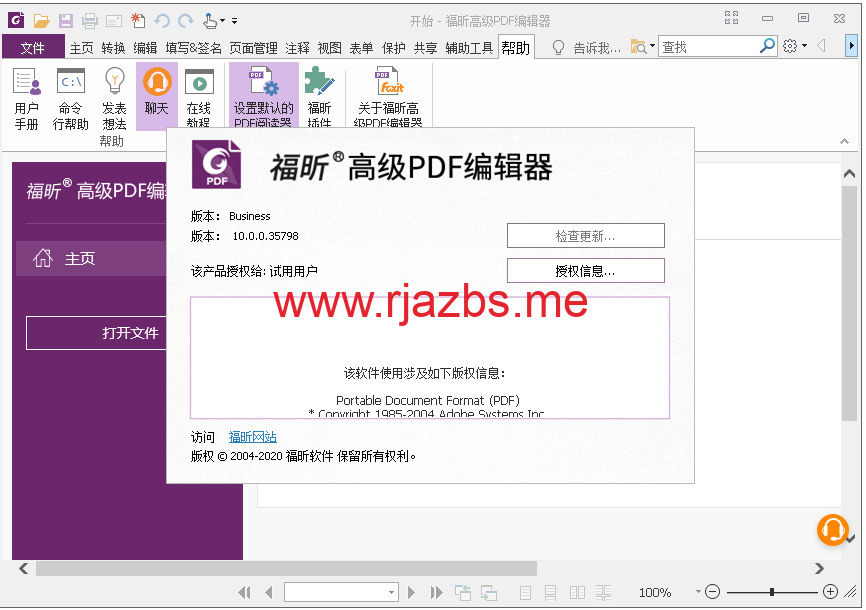The height and width of the screenshot is (610, 866).
Task: Click the touch mode hand icon
Action: pos(210,21)
